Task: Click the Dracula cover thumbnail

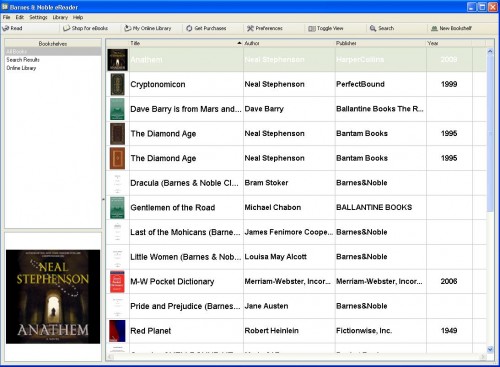Action: click(117, 183)
